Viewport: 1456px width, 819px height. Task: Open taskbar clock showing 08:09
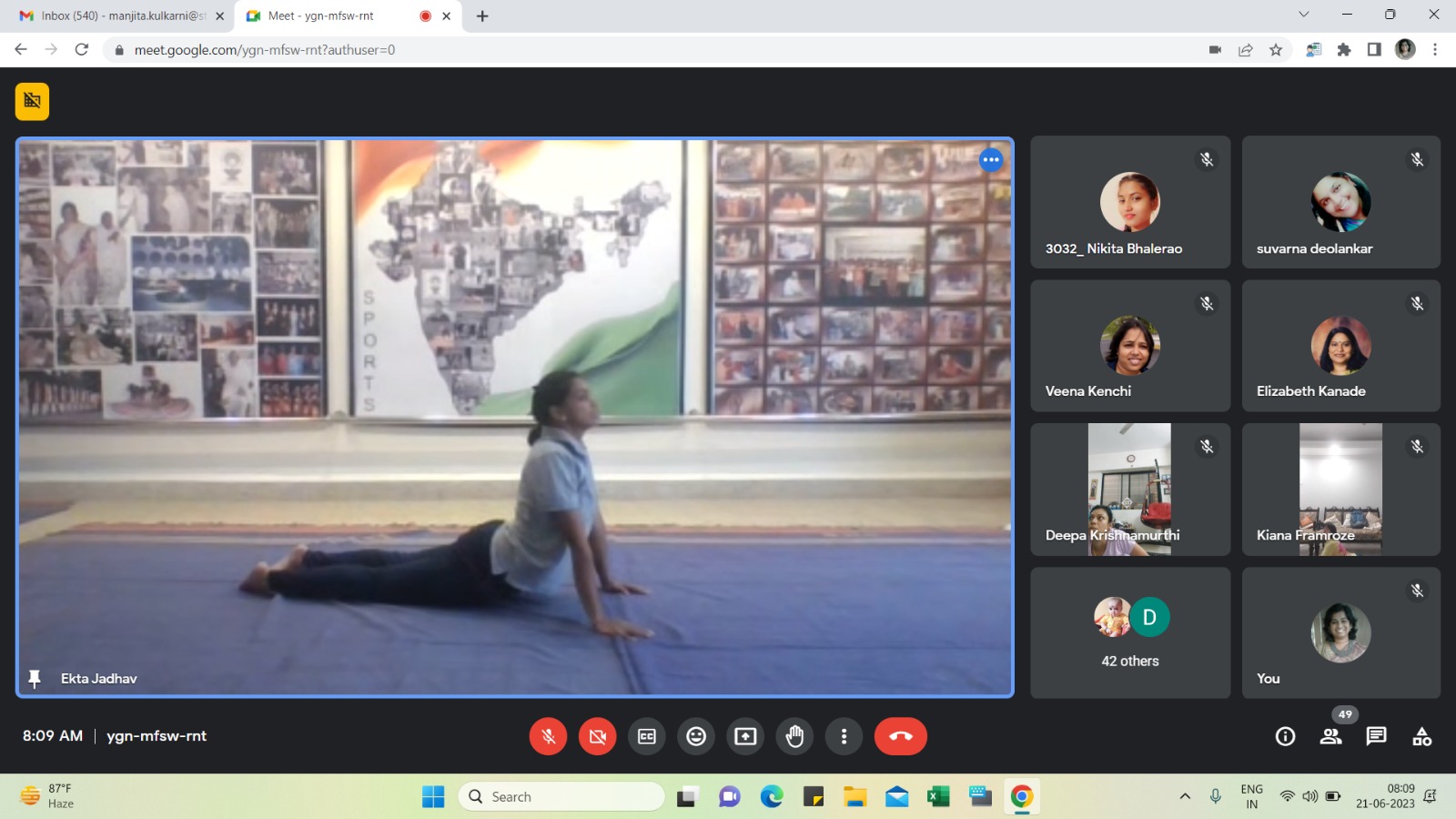(x=1385, y=797)
